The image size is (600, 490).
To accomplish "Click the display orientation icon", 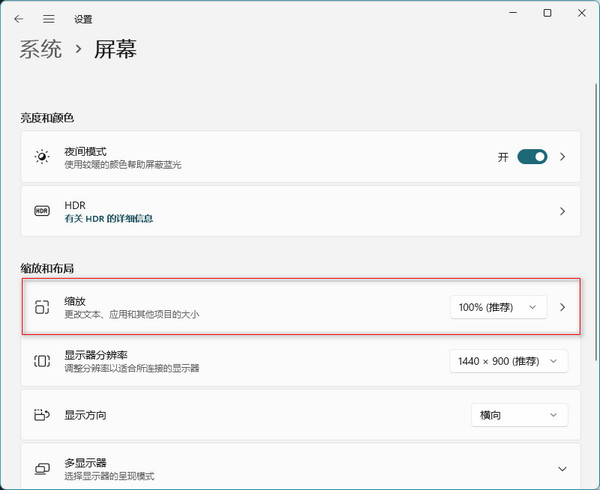I will click(x=42, y=415).
